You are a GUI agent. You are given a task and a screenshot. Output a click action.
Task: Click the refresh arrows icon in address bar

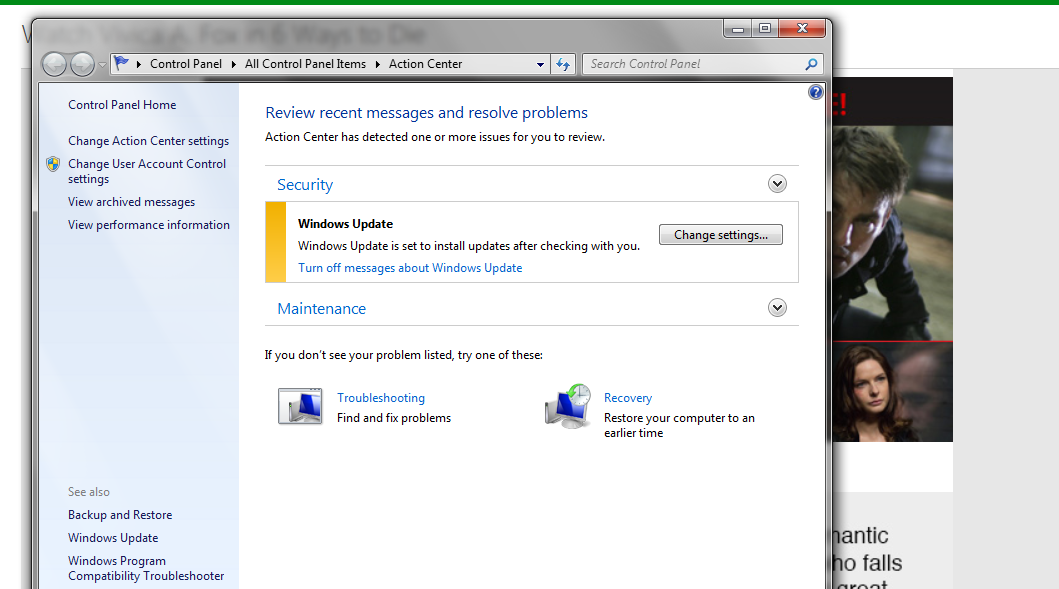point(563,64)
